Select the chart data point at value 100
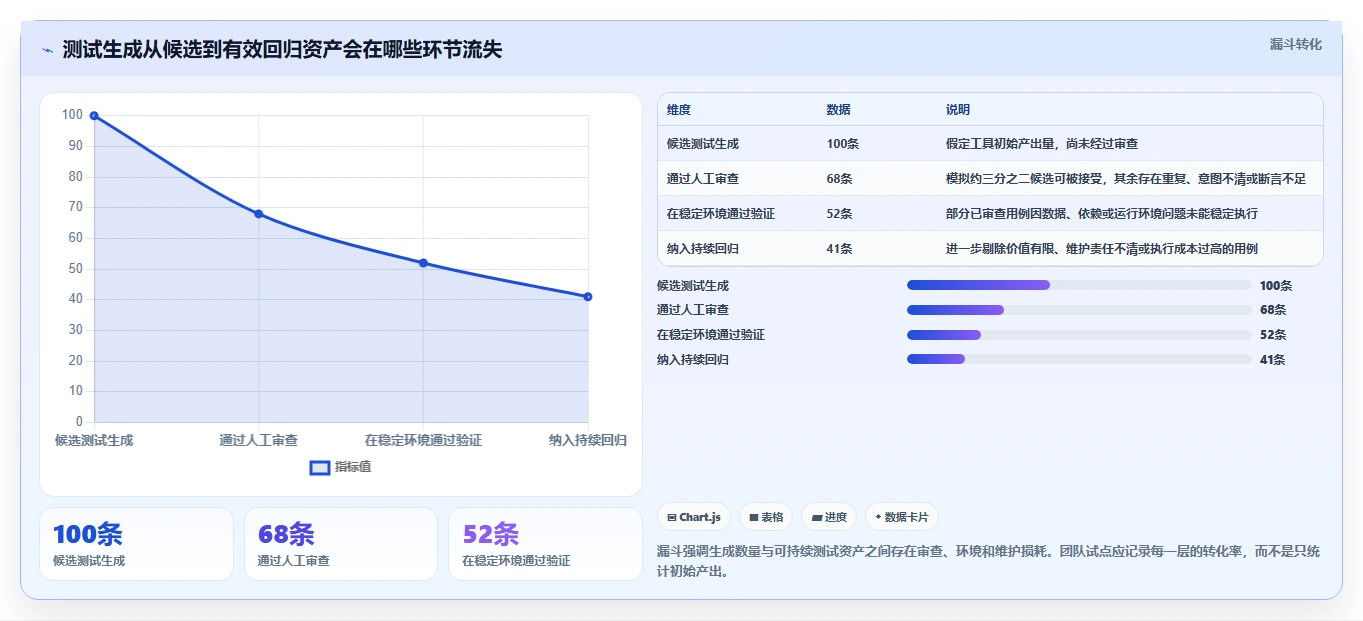The height and width of the screenshot is (621, 1363). coord(94,116)
